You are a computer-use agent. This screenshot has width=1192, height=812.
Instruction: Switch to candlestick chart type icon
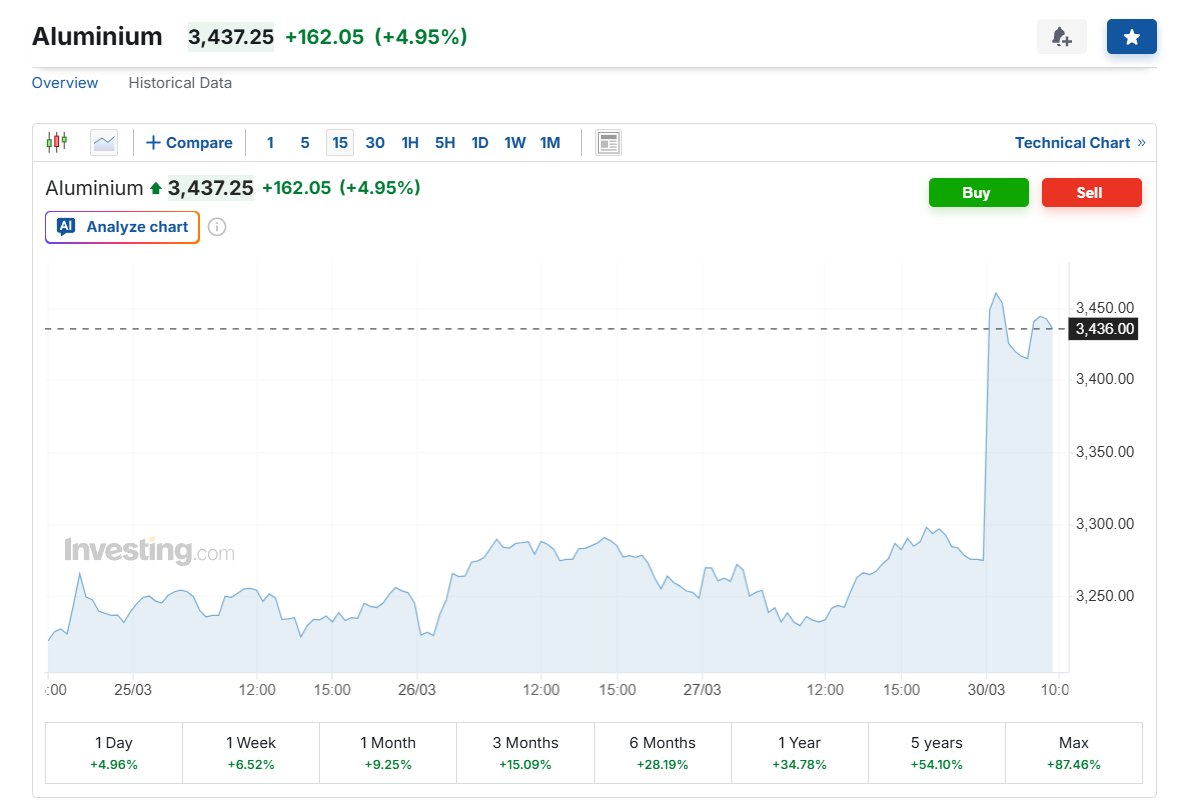click(x=57, y=142)
